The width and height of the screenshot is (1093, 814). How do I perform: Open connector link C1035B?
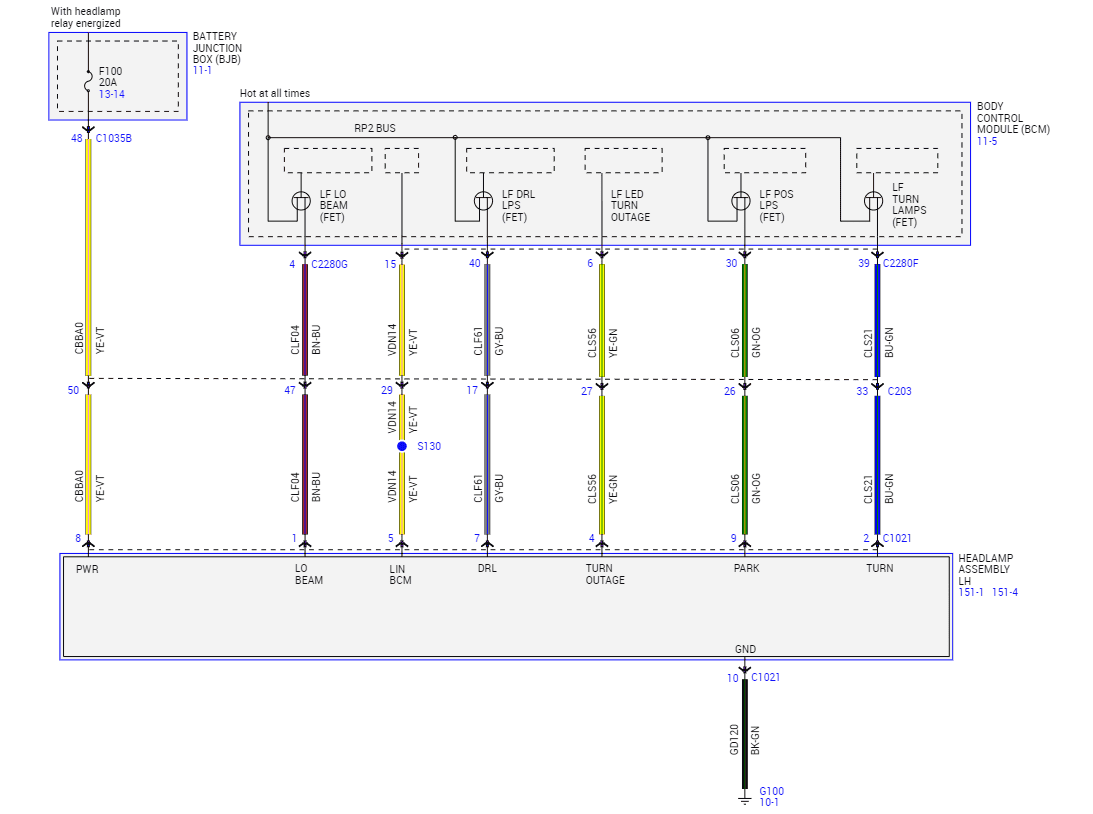click(114, 138)
